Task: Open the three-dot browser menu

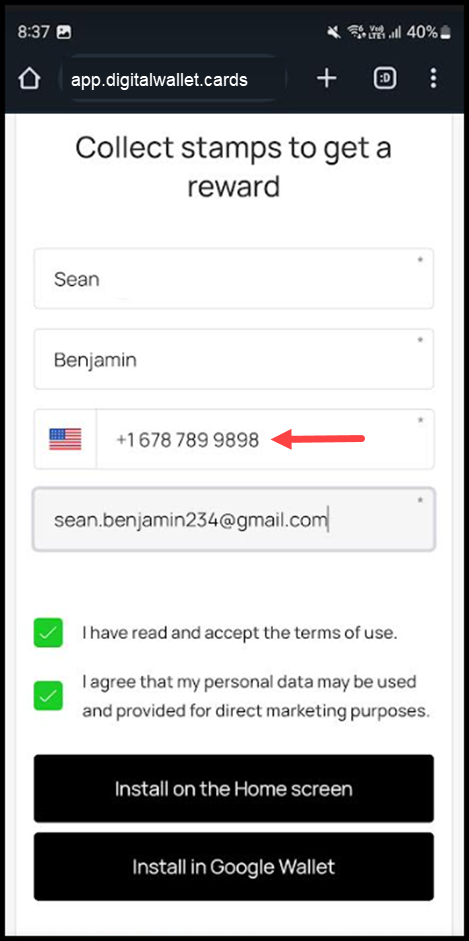Action: [434, 79]
